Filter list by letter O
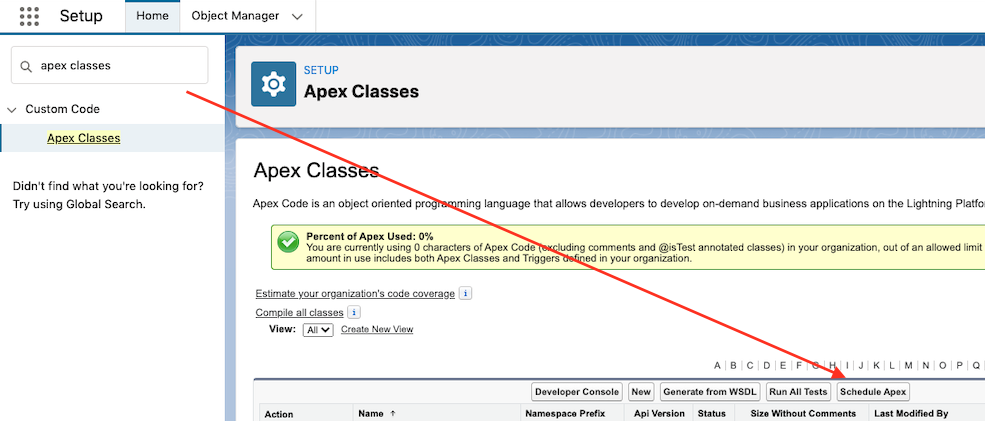985x421 pixels. [943, 365]
